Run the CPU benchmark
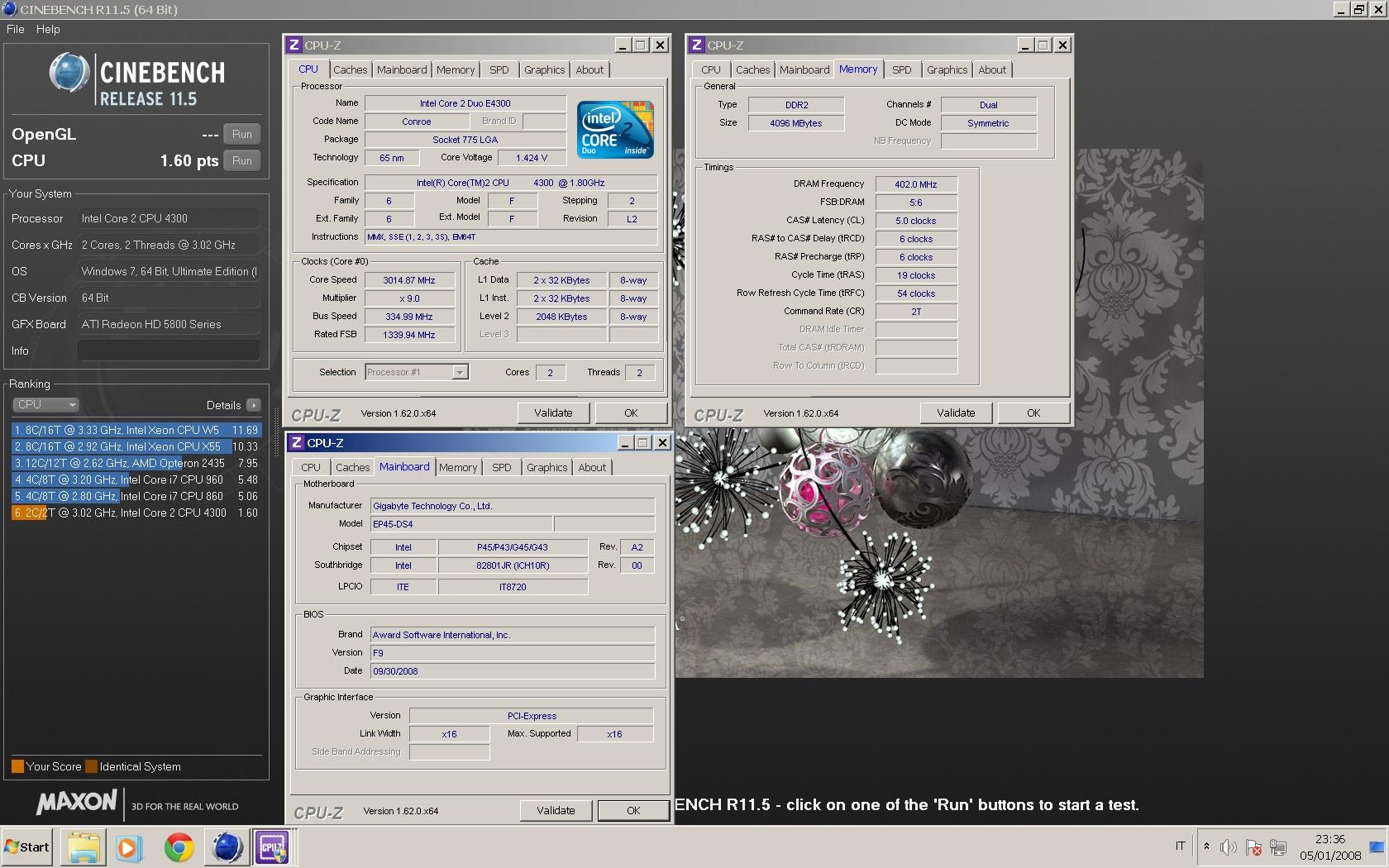This screenshot has width=1389, height=868. (x=242, y=160)
